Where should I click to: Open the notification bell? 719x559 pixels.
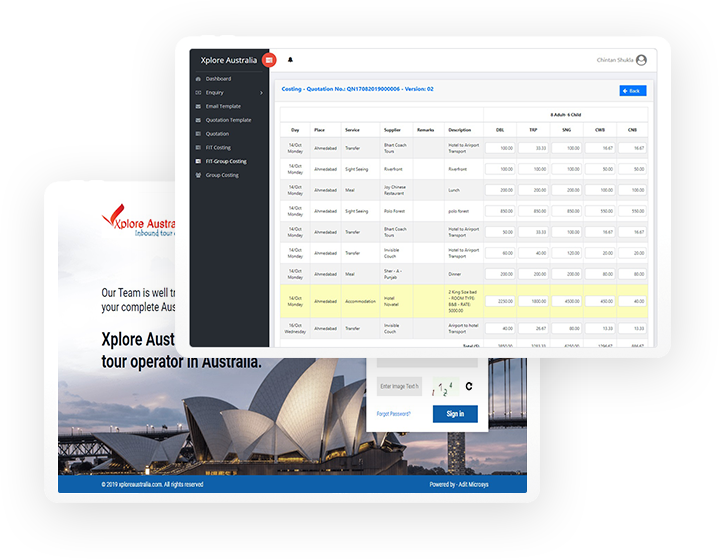[290, 60]
